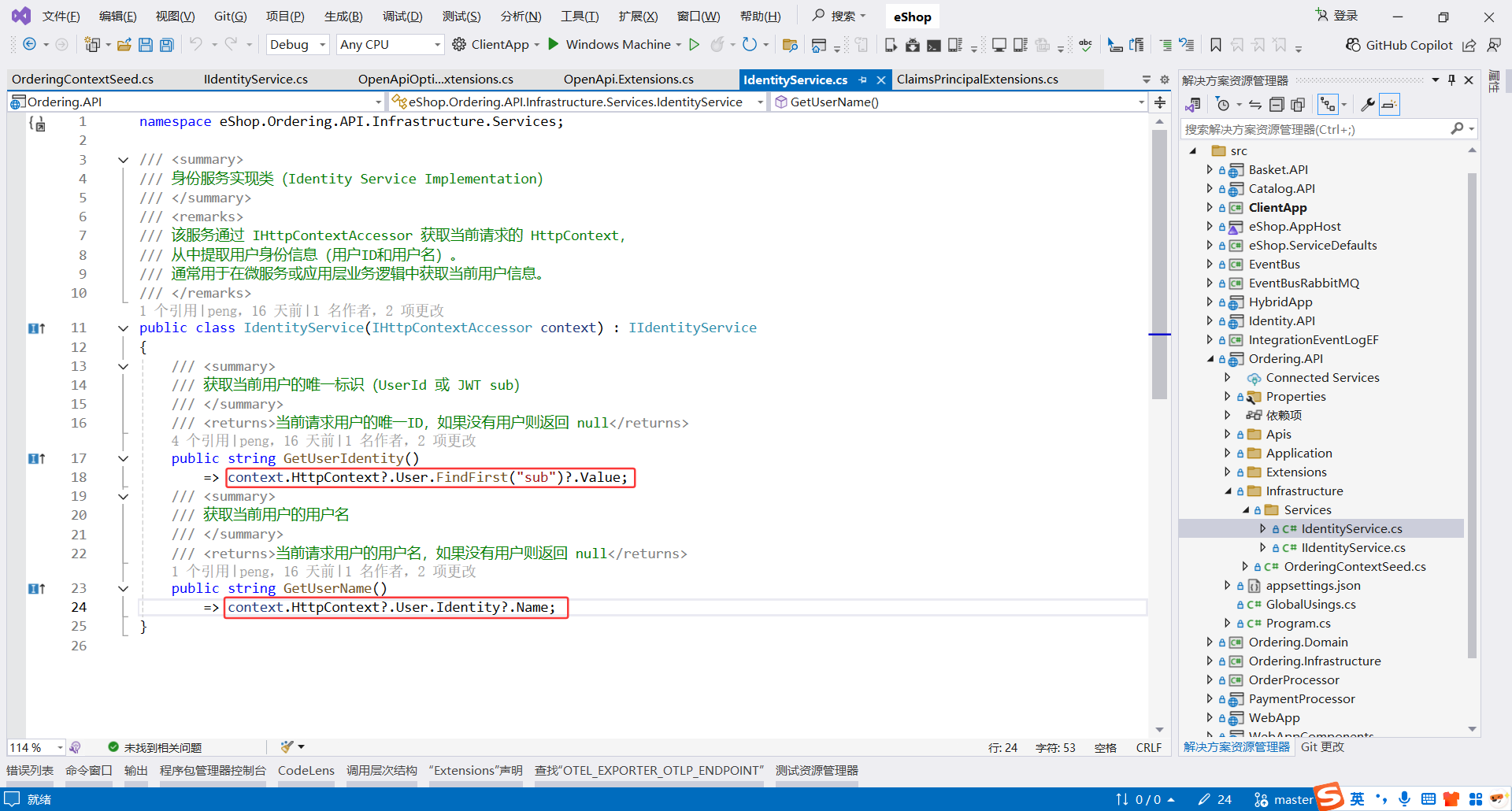This screenshot has width=1512, height=811.
Task: Click the title bar 搜索 search box
Action: point(839,16)
